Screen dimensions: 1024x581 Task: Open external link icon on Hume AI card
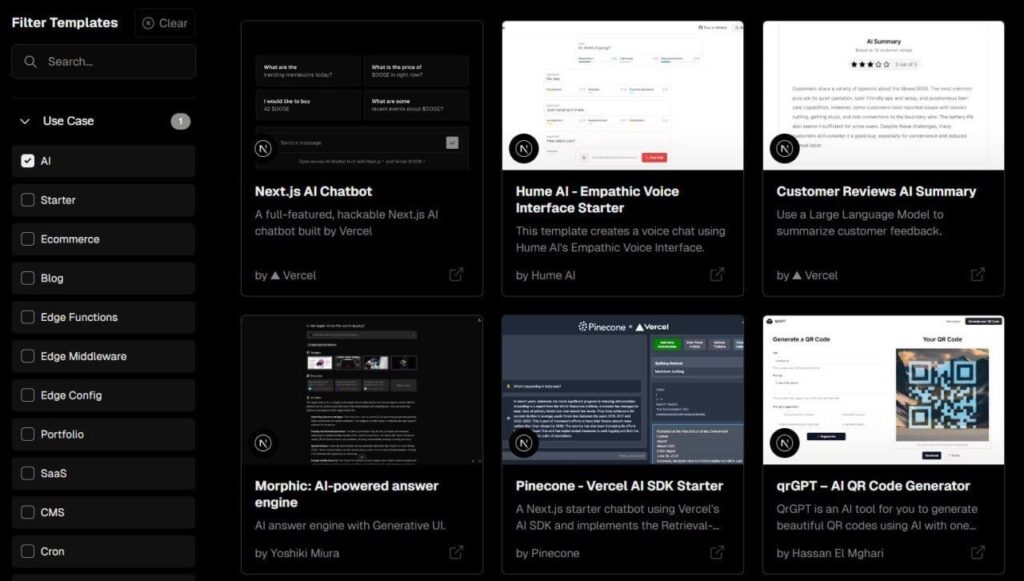716,274
